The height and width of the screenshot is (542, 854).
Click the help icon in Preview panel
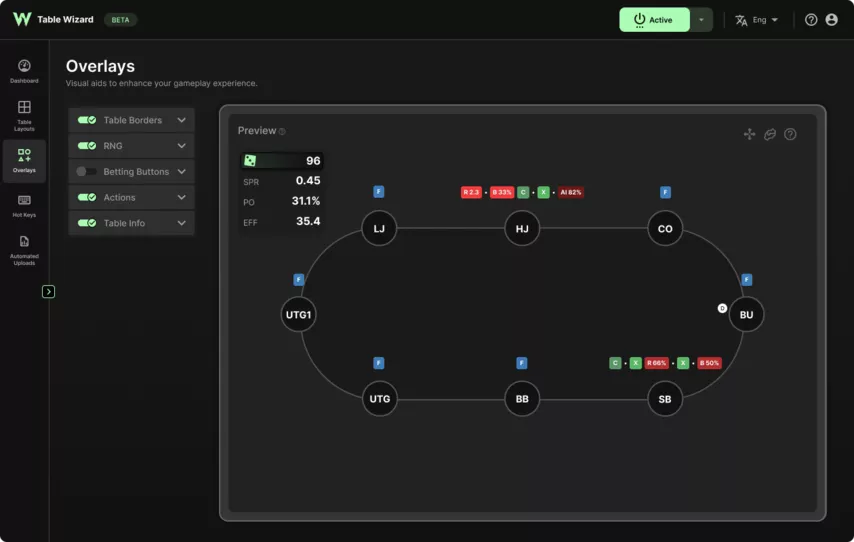click(x=790, y=134)
